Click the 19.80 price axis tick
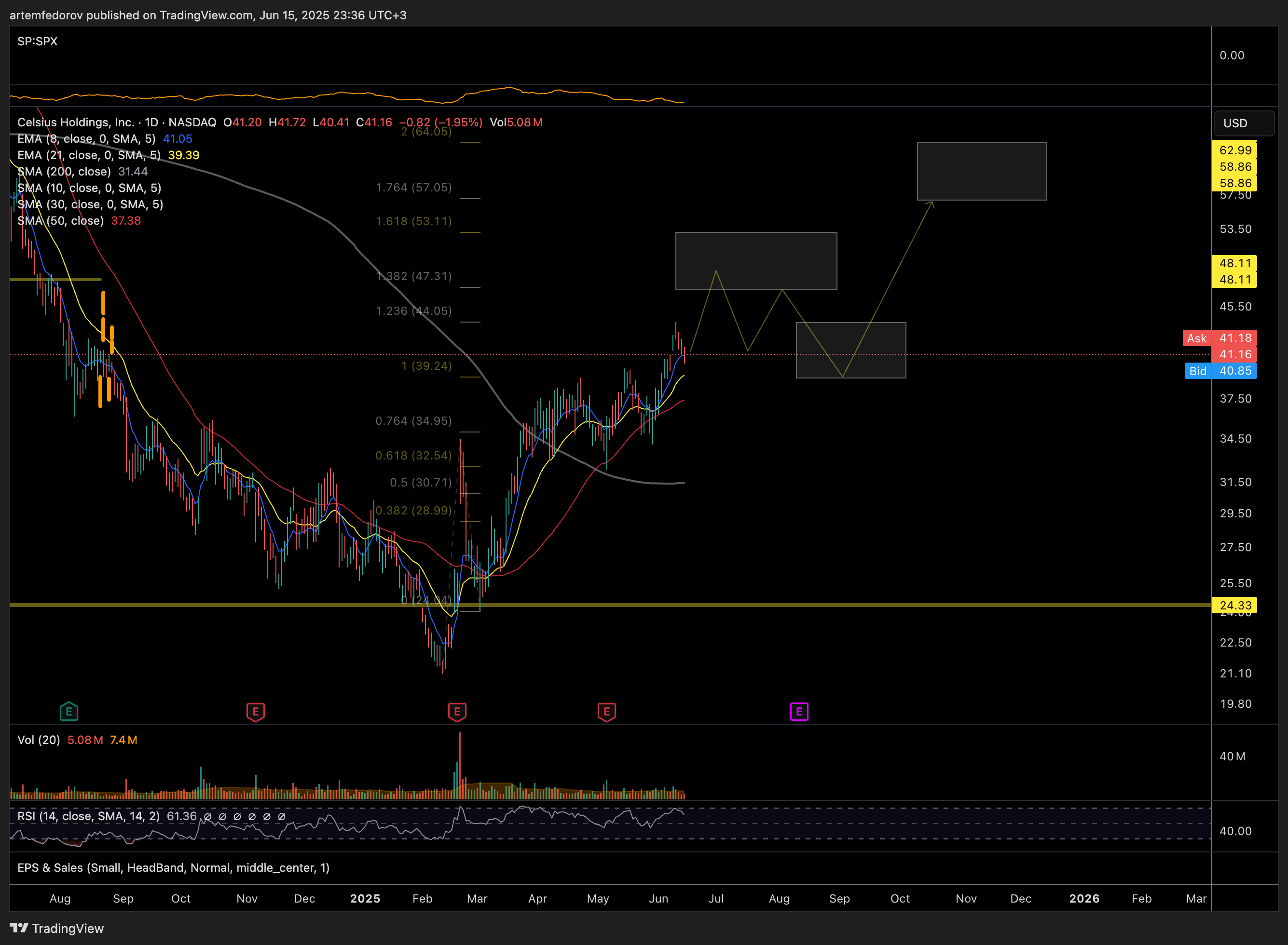This screenshot has height=945, width=1288. tap(1235, 703)
